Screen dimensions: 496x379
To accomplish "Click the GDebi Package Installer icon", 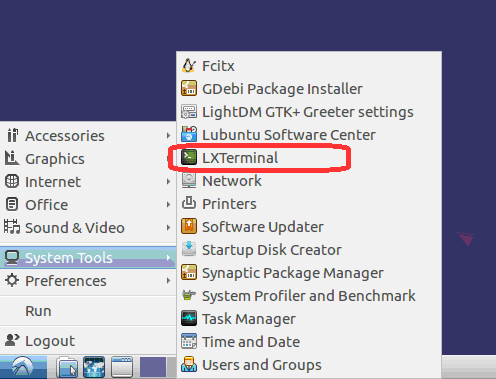I will pos(189,89).
